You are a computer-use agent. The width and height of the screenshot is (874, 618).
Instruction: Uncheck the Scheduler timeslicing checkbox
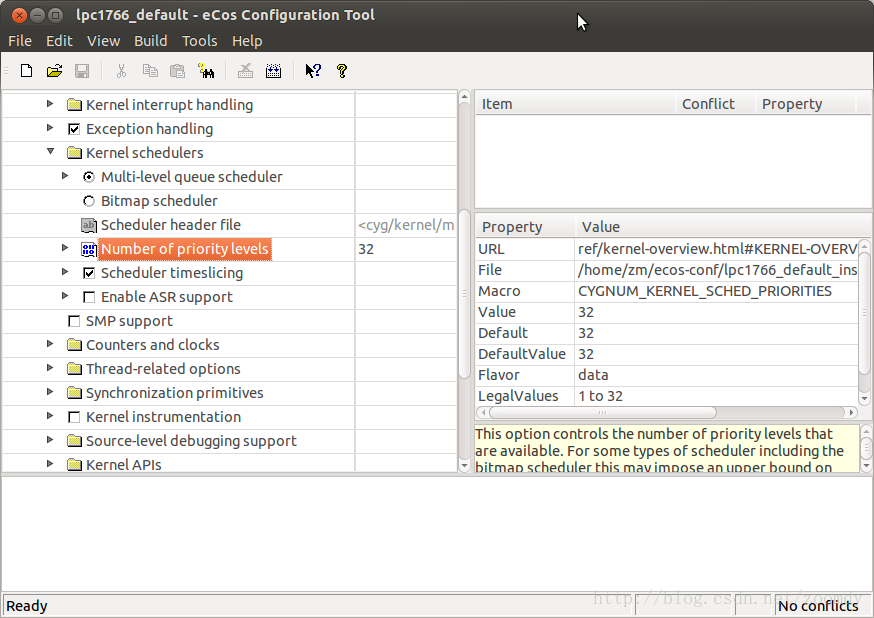(89, 273)
